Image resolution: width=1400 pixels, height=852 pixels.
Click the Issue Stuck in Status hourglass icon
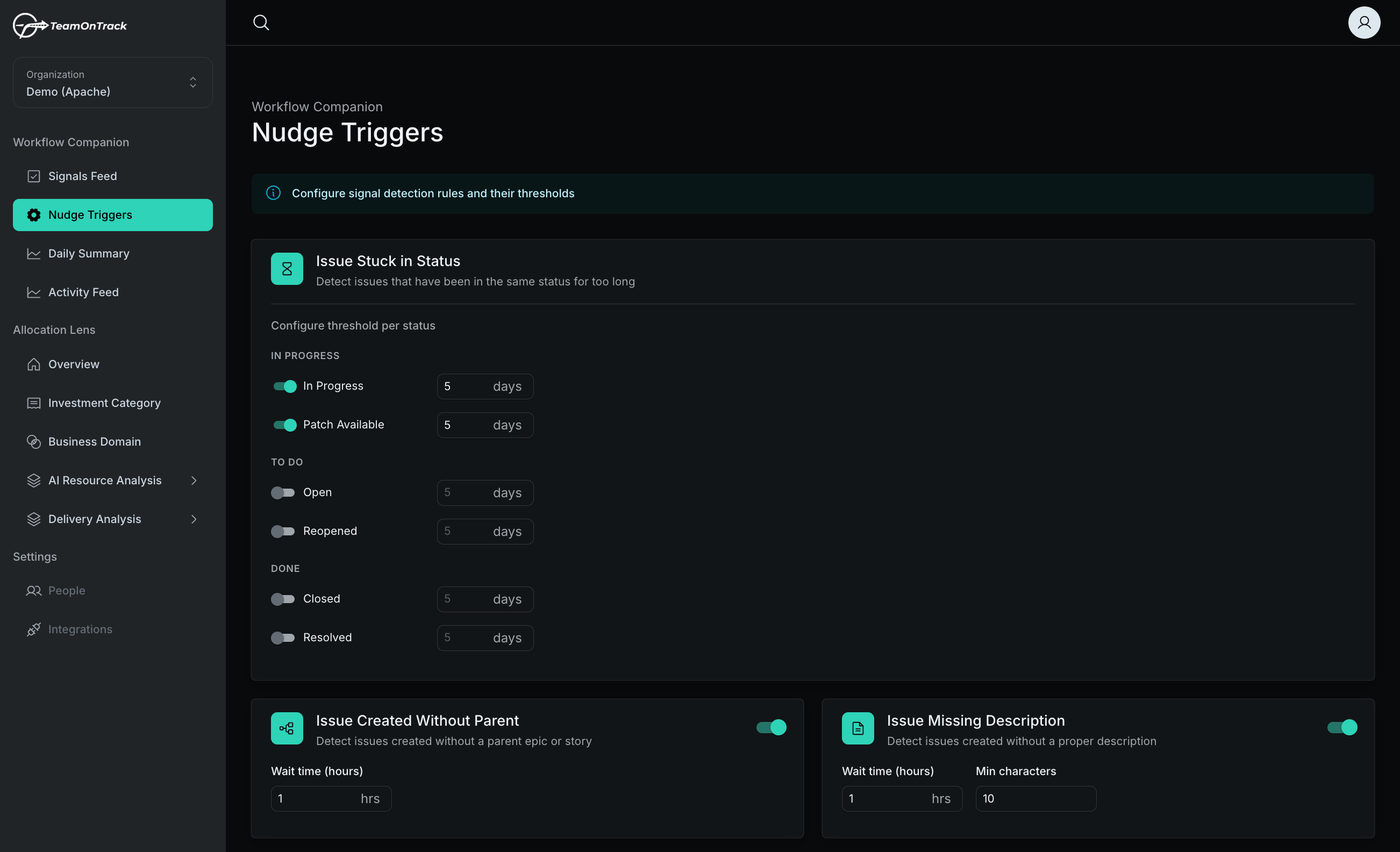click(x=287, y=269)
